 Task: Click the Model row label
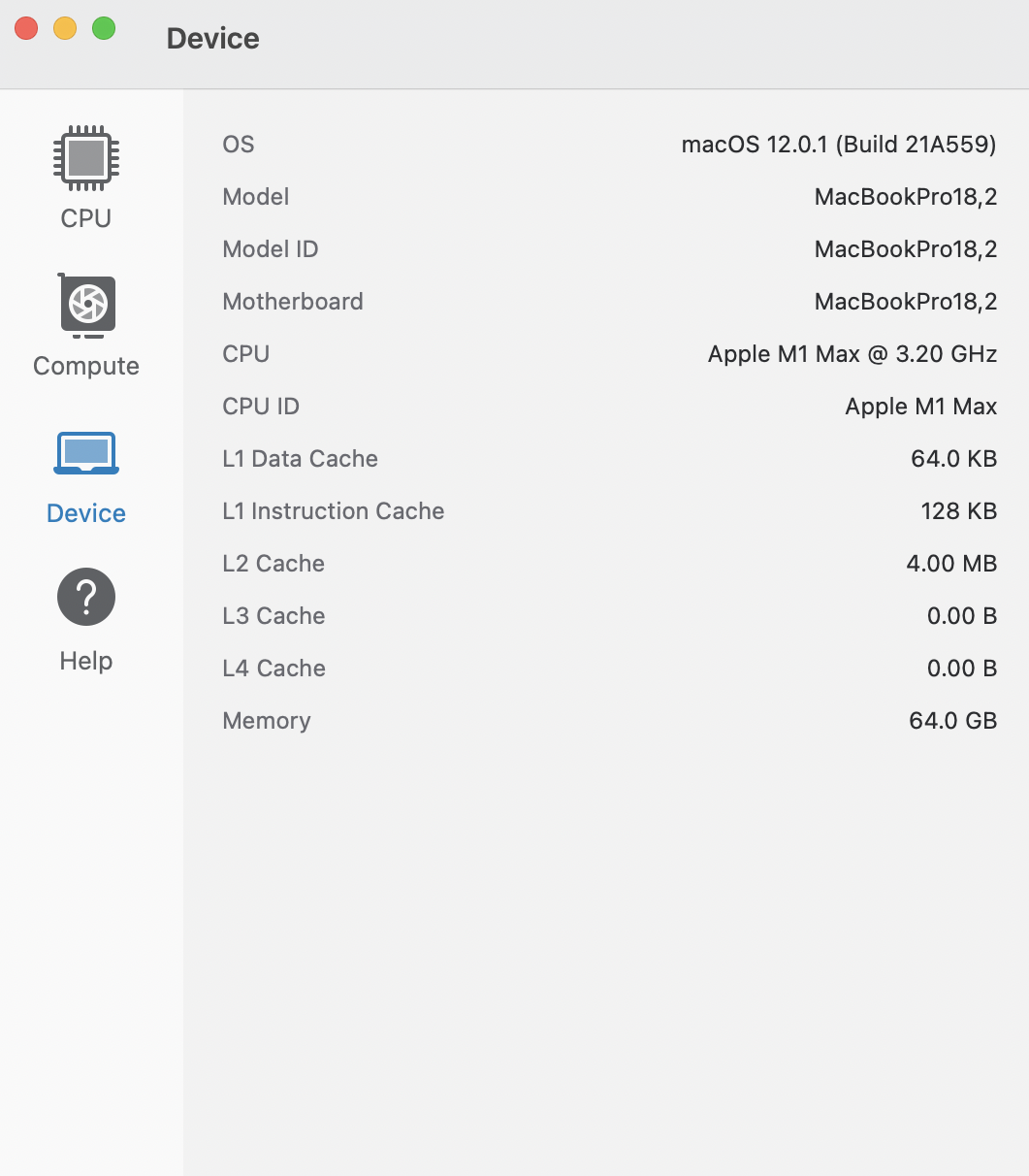point(256,197)
